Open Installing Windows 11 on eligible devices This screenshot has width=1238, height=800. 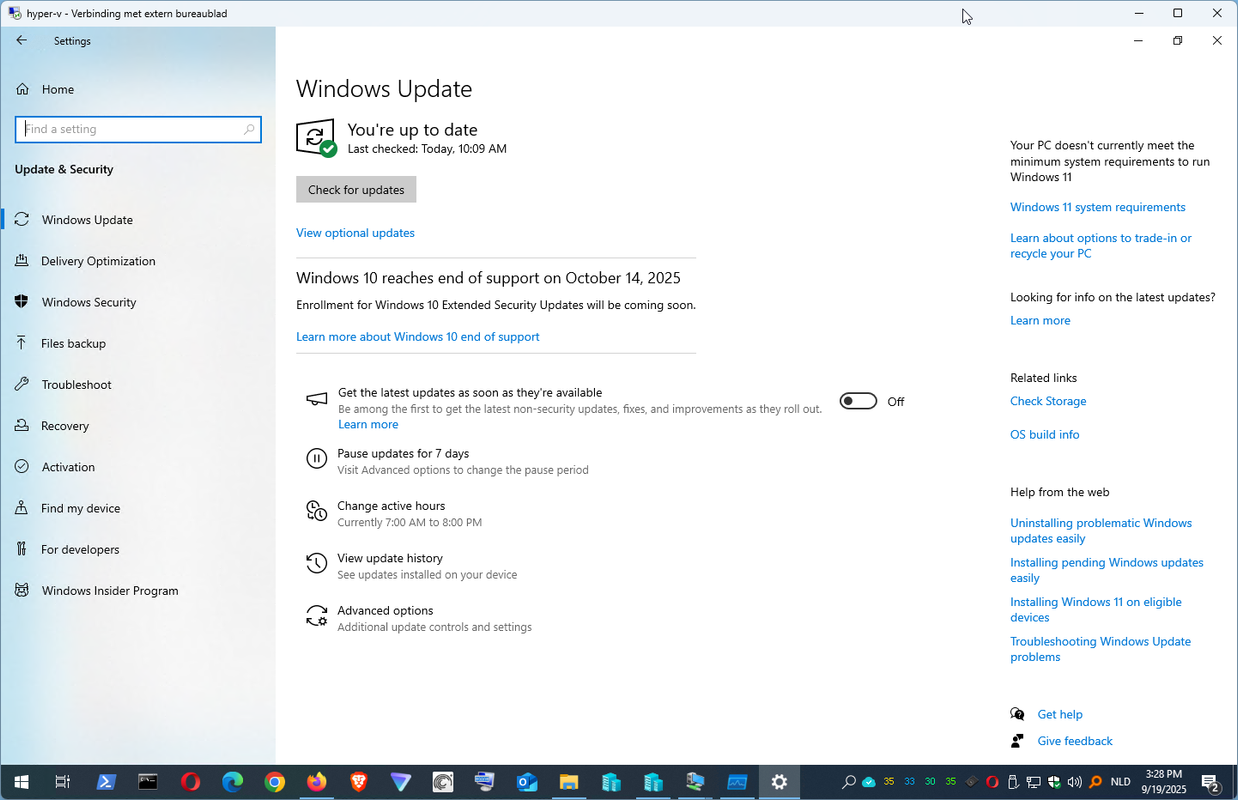click(1096, 610)
